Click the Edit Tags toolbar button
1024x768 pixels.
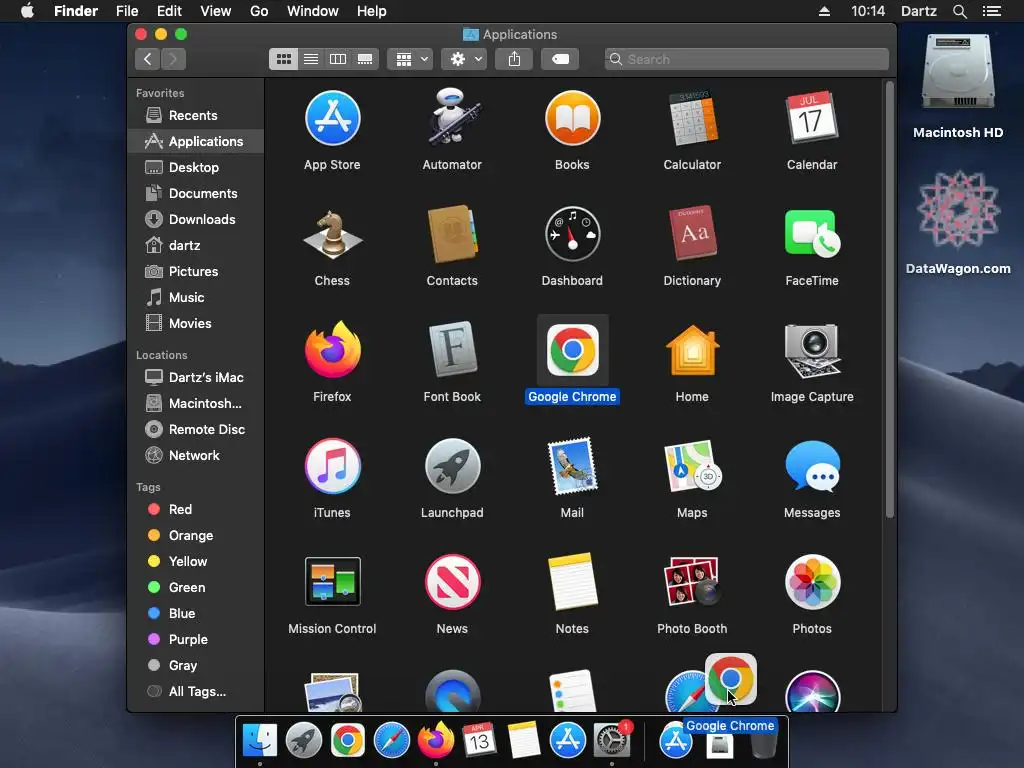[560, 59]
